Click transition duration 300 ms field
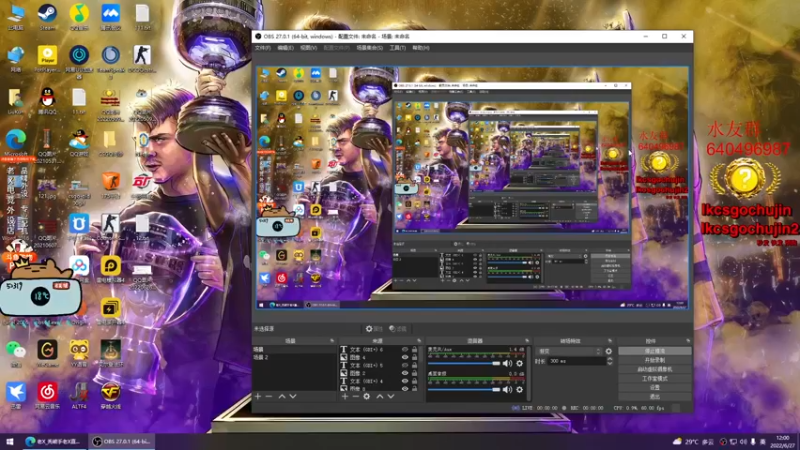The width and height of the screenshot is (800, 450). pos(577,361)
